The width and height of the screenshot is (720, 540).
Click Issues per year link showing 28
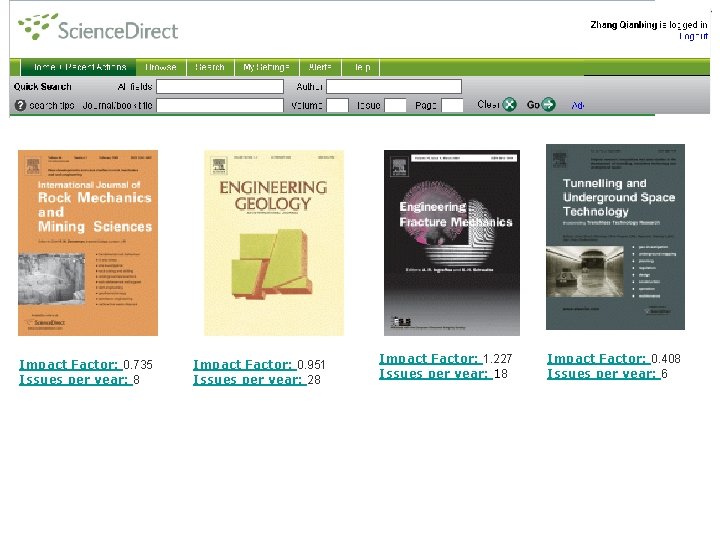point(250,380)
